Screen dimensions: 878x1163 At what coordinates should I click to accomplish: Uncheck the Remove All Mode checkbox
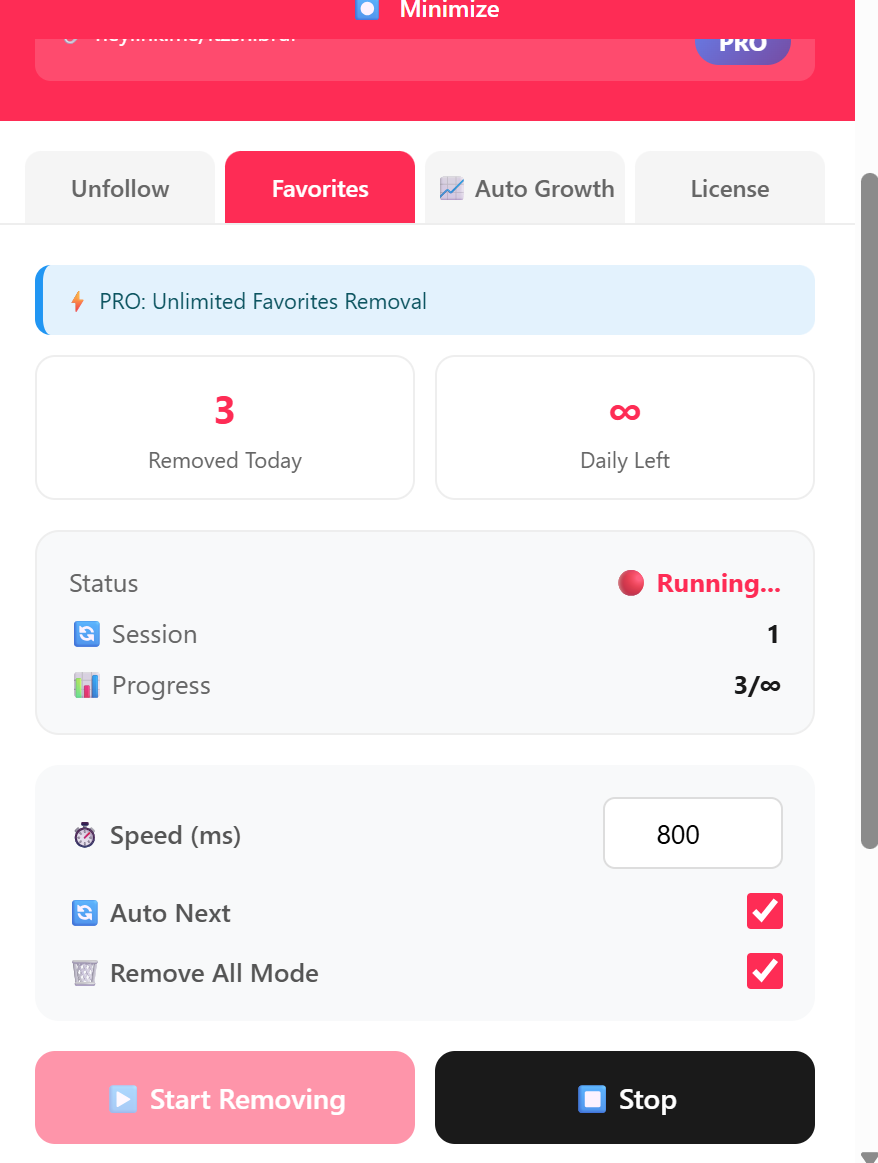[765, 971]
